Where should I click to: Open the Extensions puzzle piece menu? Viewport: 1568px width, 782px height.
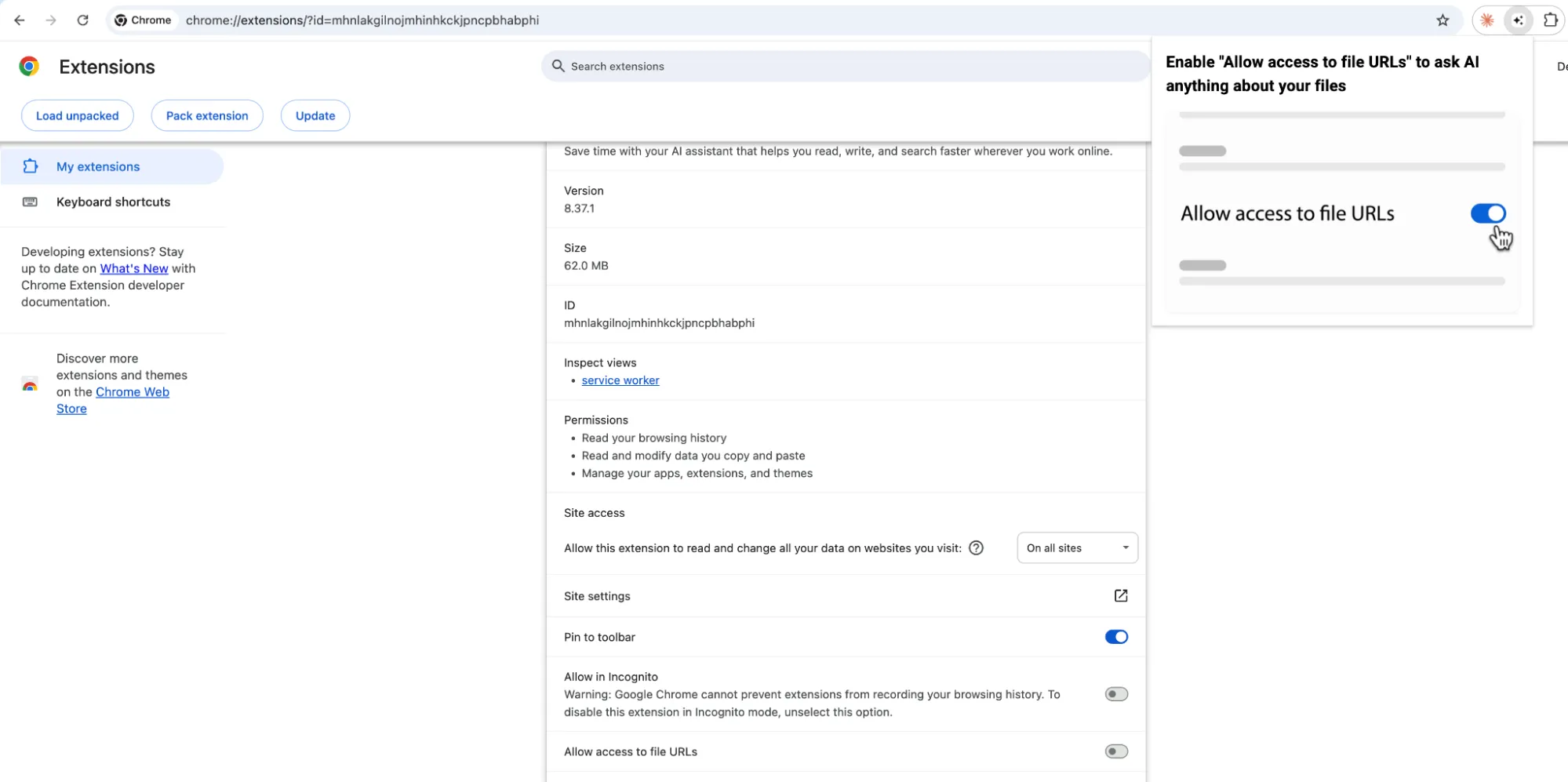(1551, 20)
